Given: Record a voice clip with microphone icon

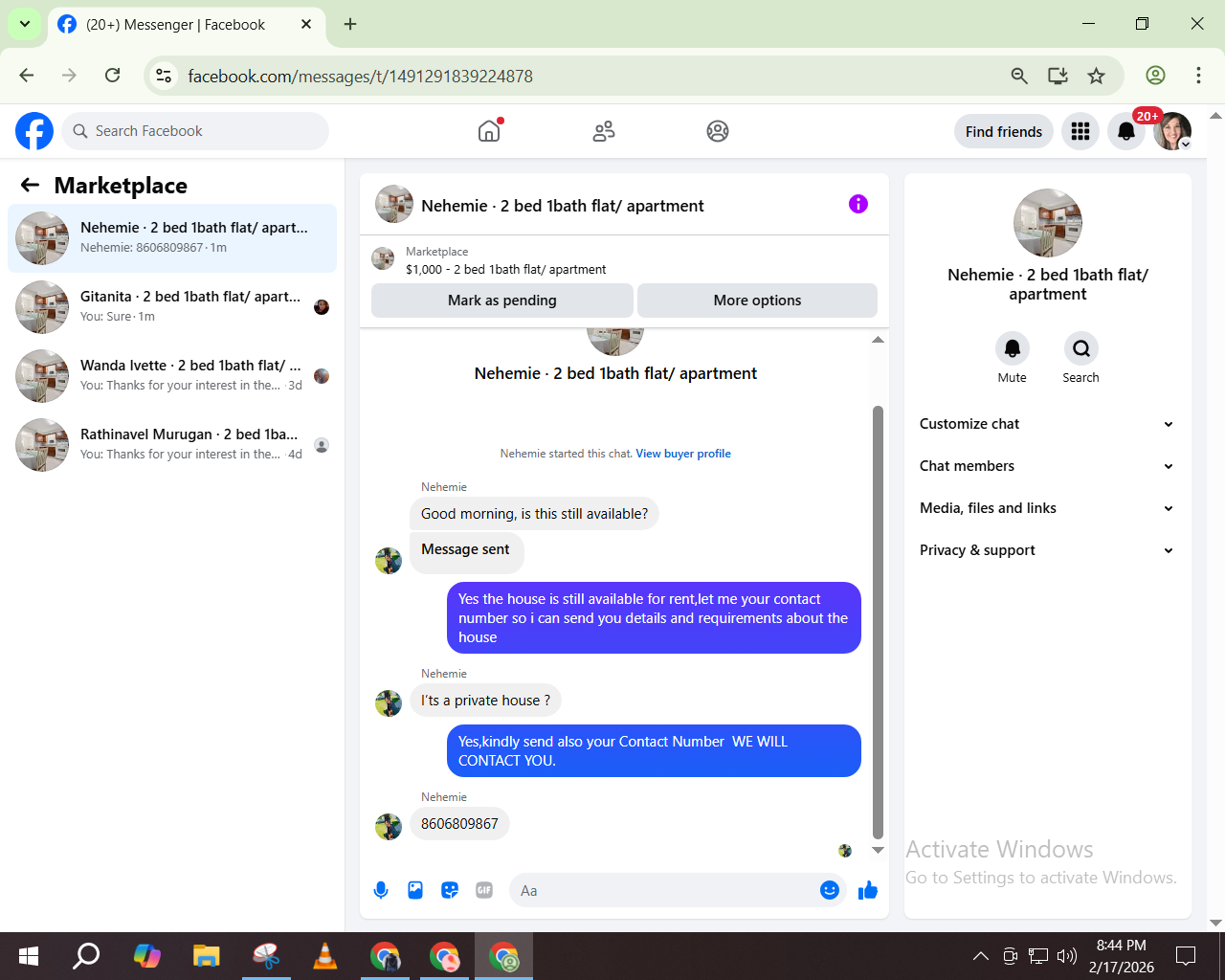Looking at the screenshot, I should (381, 890).
